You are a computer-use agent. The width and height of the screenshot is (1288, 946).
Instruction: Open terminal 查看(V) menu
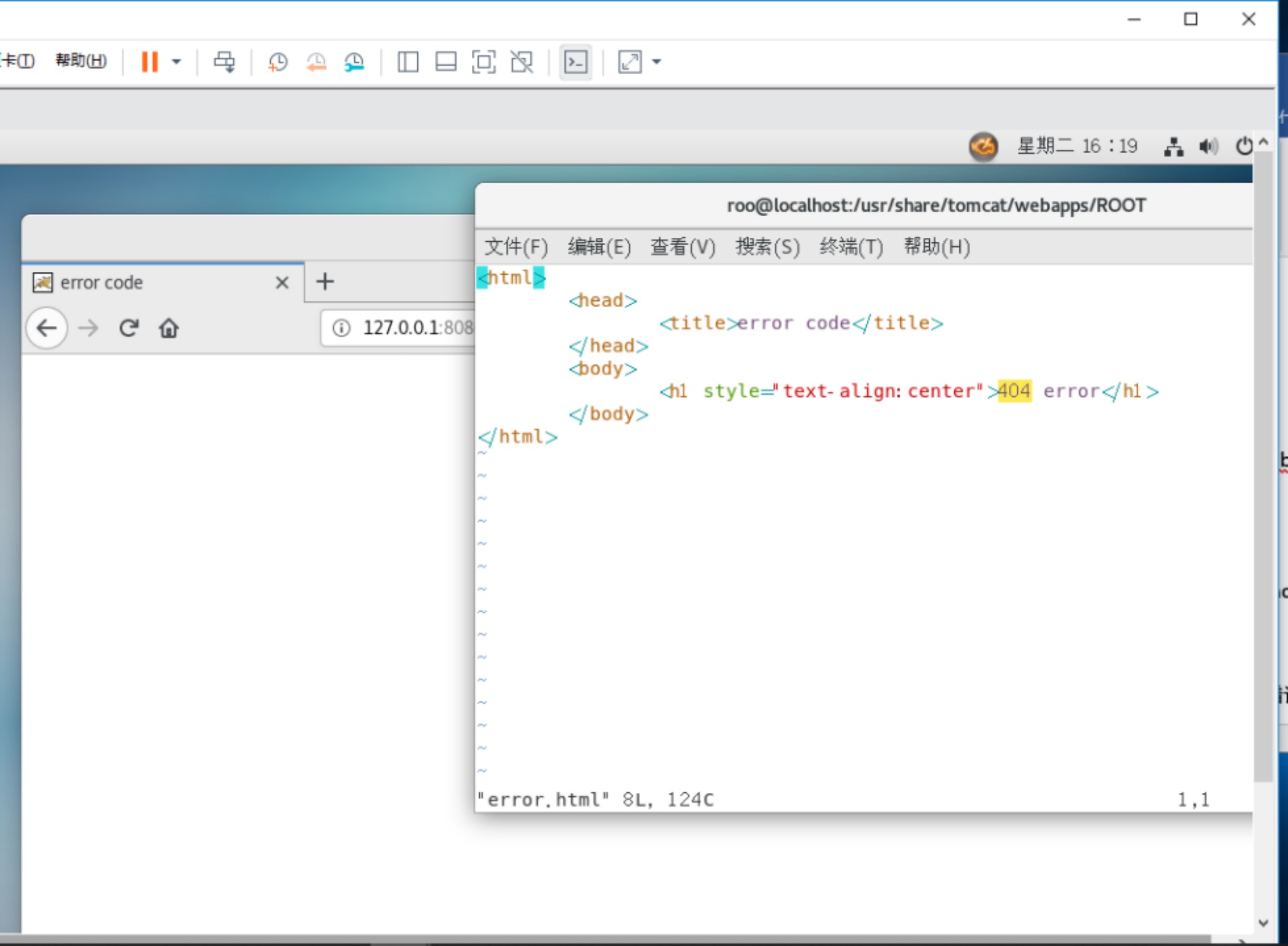[x=683, y=247]
